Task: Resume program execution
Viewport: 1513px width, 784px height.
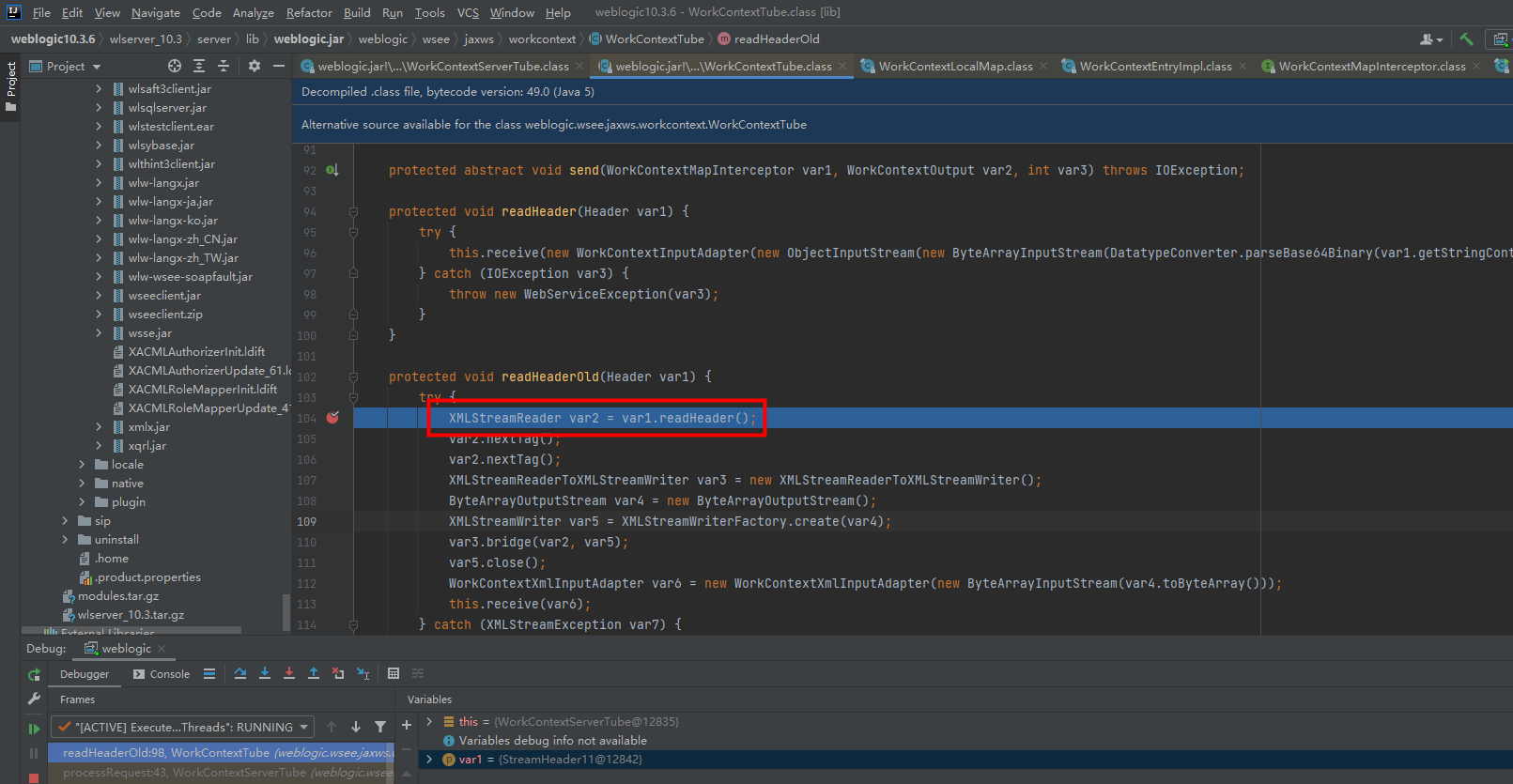Action: (x=35, y=729)
